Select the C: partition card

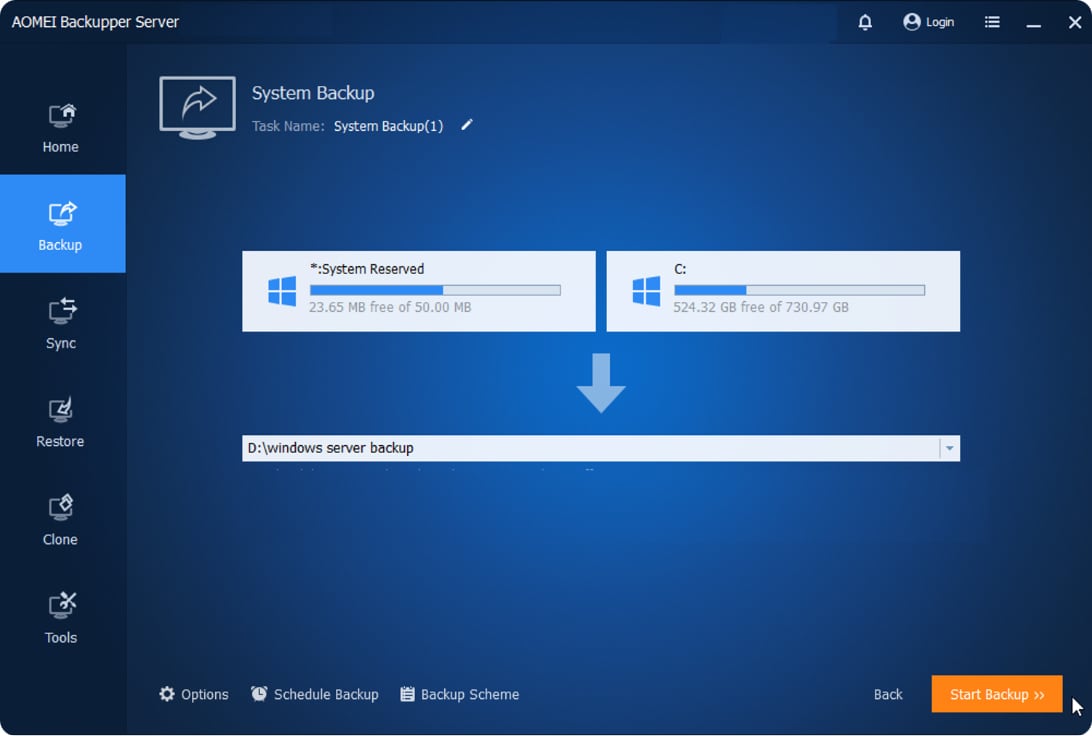(x=783, y=291)
